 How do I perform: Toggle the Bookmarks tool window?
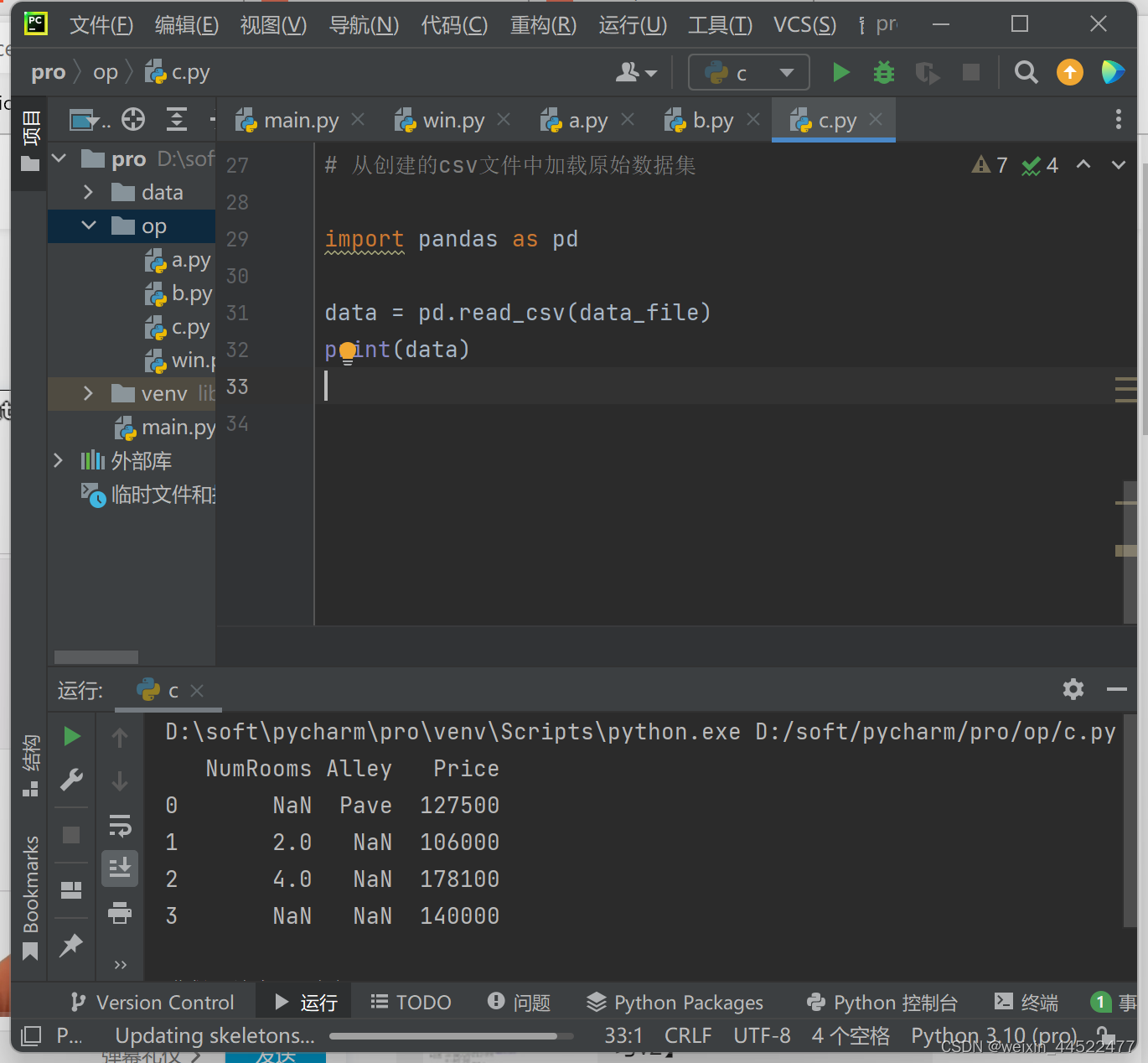[30, 897]
